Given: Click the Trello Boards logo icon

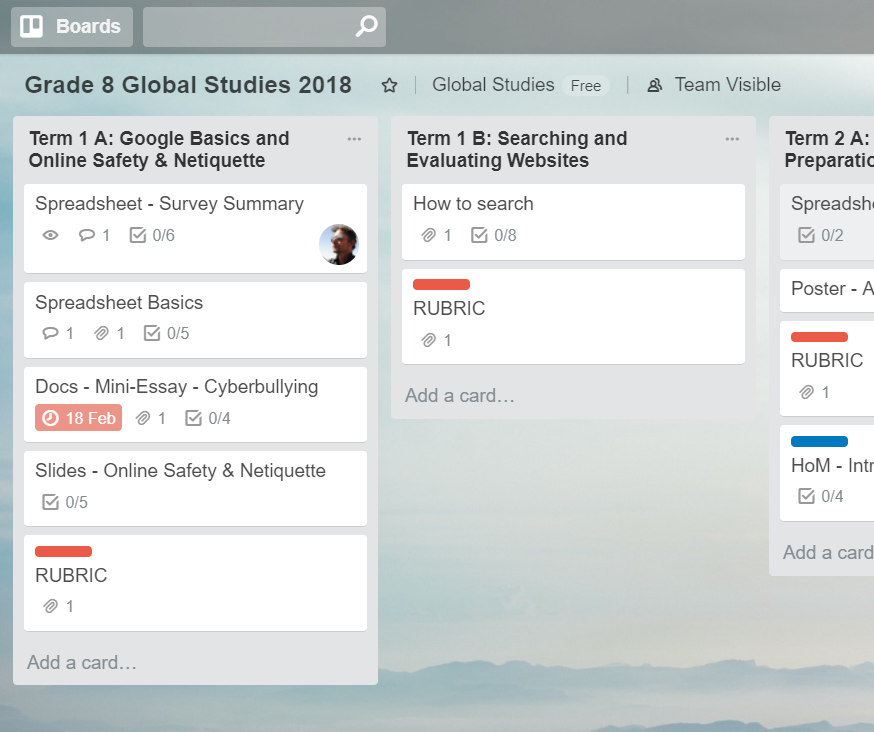Looking at the screenshot, I should tap(32, 26).
